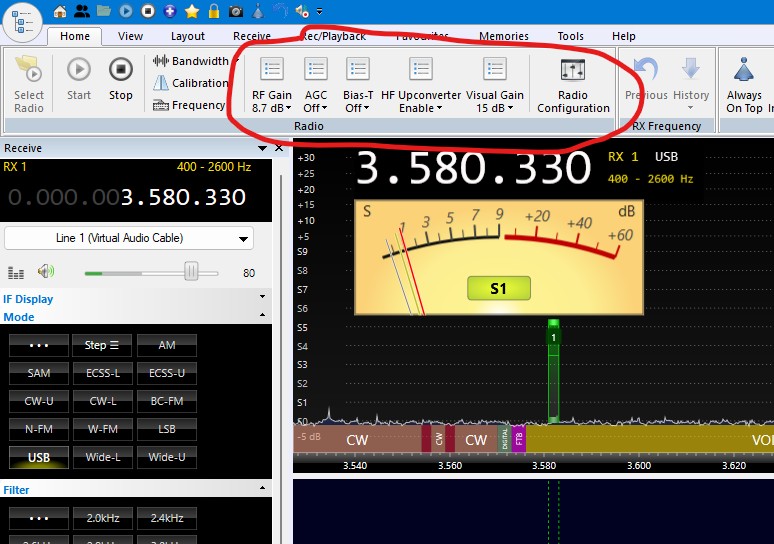Screen dimensions: 774x544
Task: Open the quick access toolbar customize arrow
Action: pos(319,11)
